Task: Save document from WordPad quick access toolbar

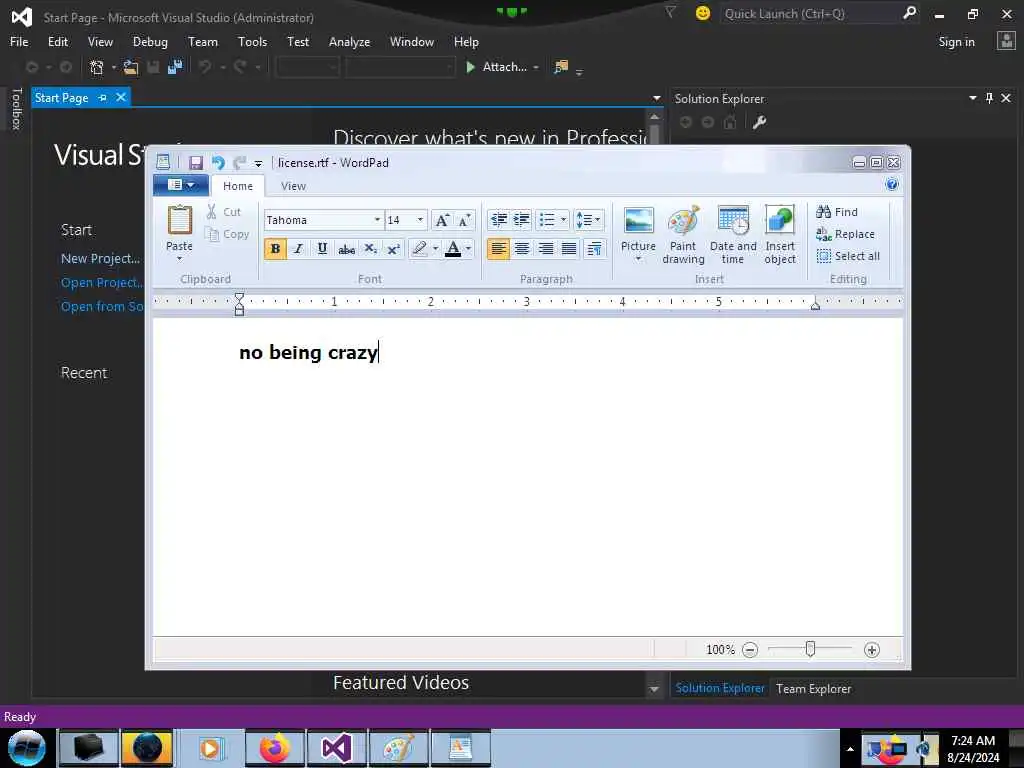Action: pyautogui.click(x=195, y=163)
